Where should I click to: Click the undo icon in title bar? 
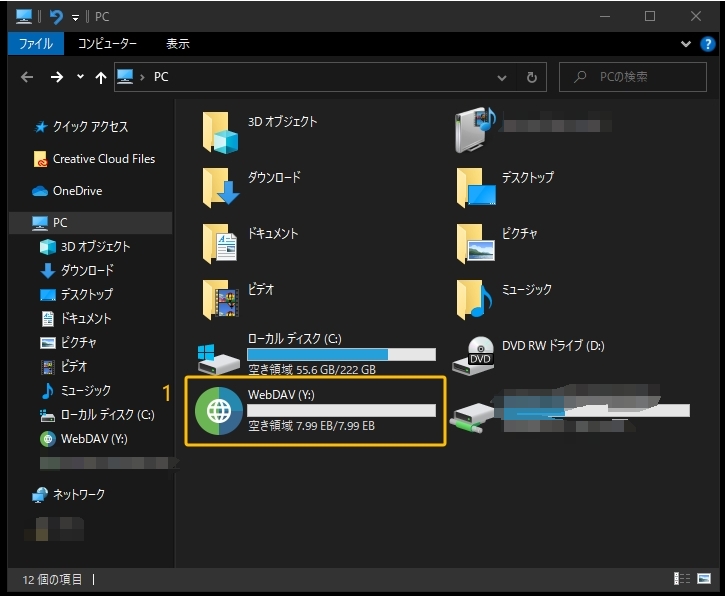click(56, 17)
